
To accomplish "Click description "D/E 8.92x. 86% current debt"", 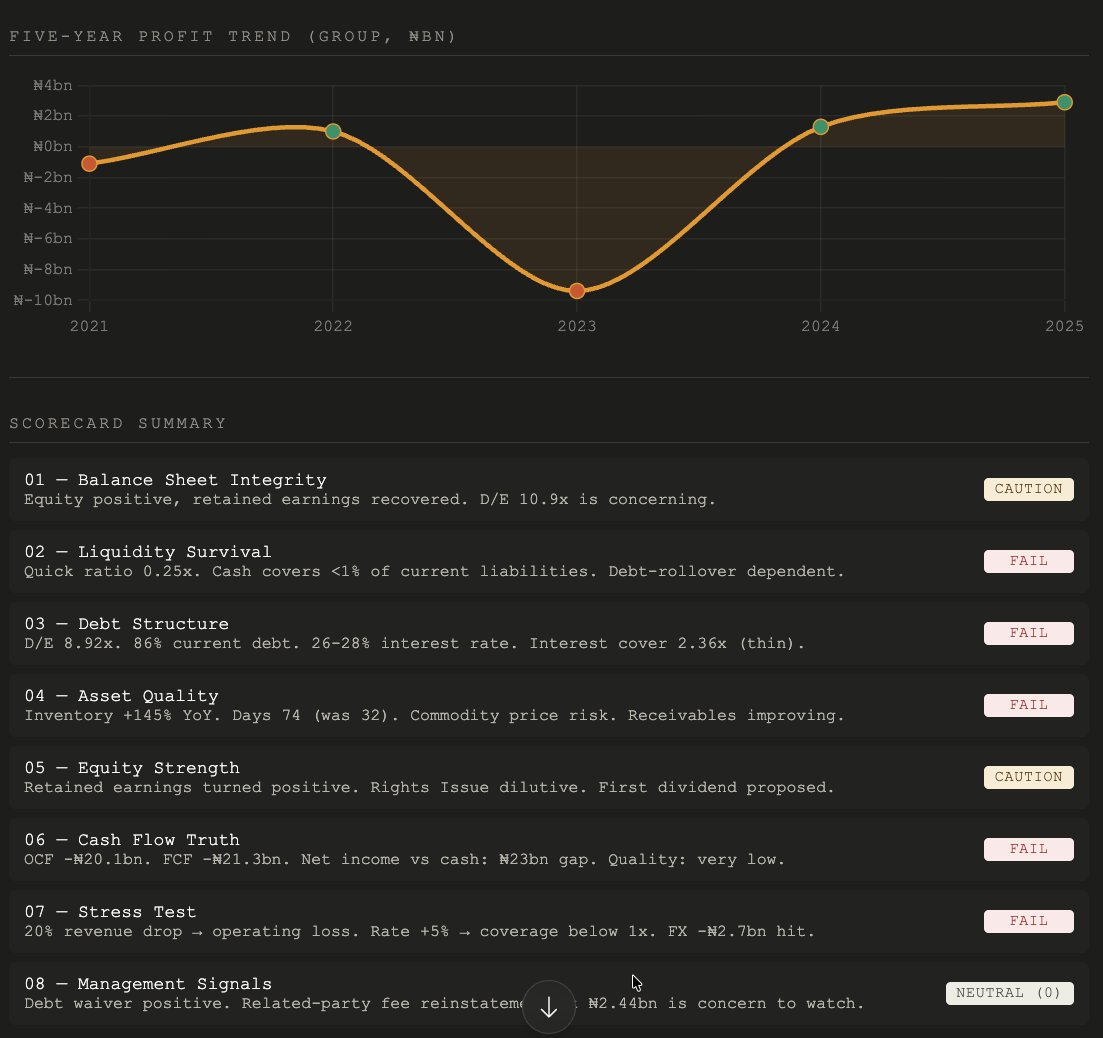I will [x=162, y=643].
